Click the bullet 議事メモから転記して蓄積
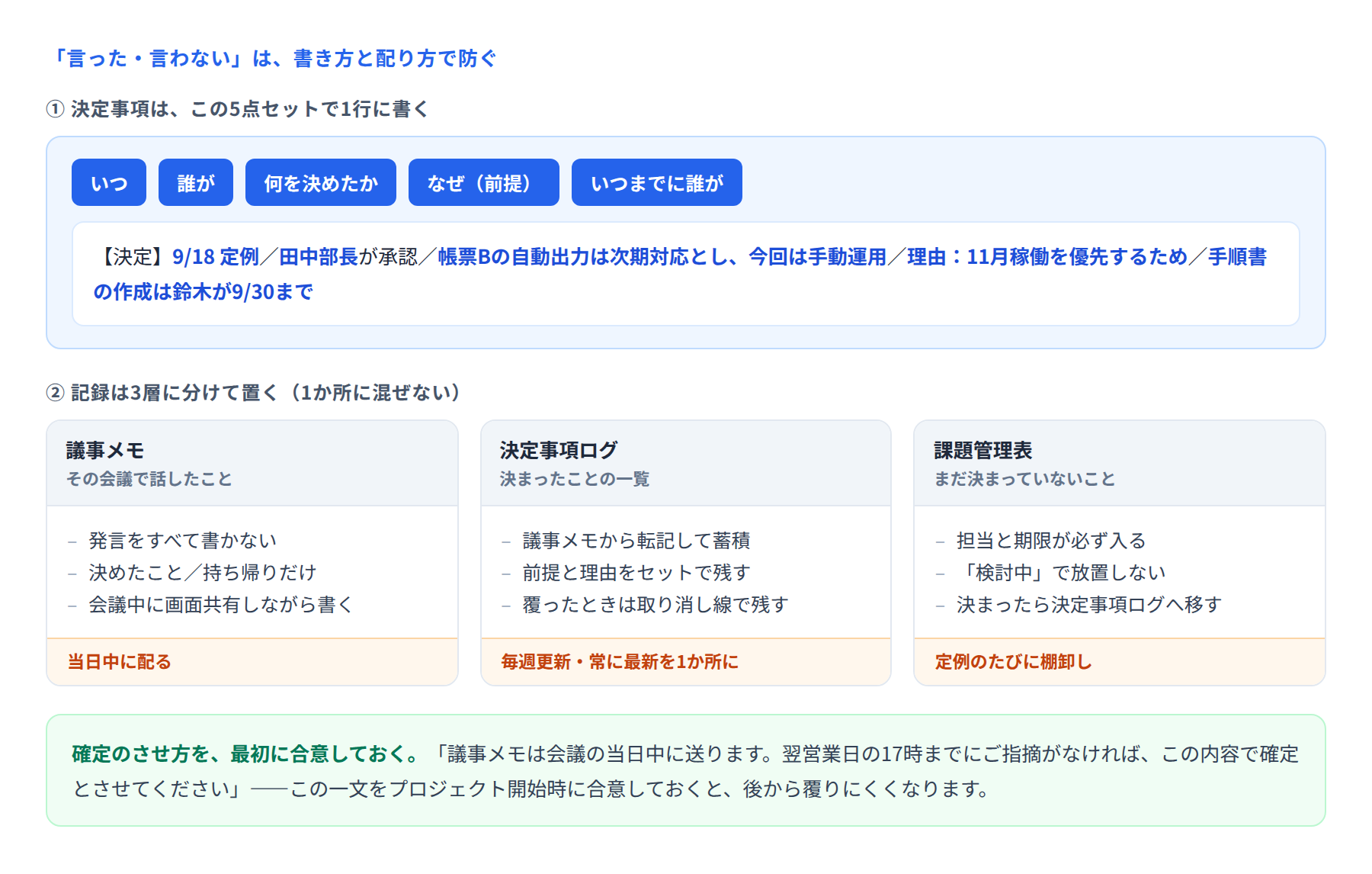Viewport: 1372px width, 874px height. pos(636,541)
